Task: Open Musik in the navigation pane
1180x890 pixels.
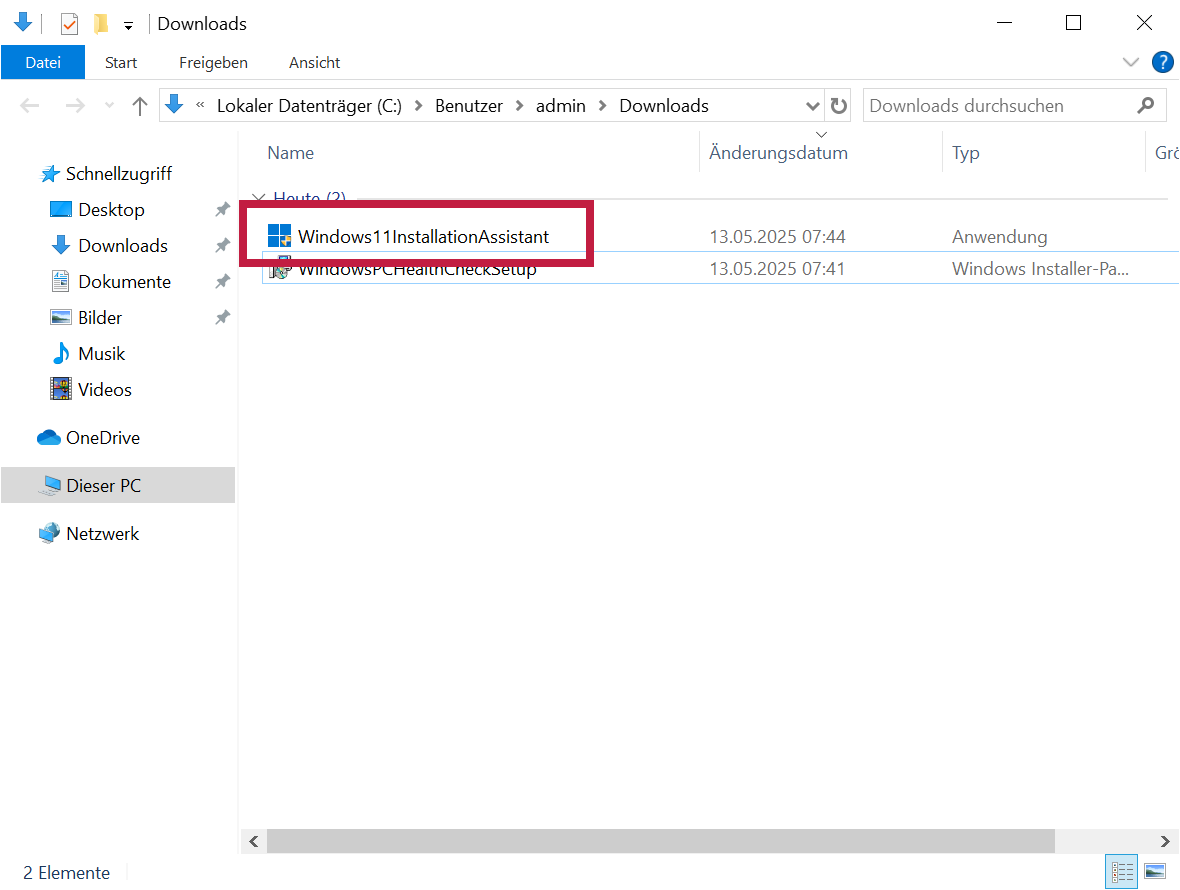Action: pyautogui.click(x=102, y=354)
